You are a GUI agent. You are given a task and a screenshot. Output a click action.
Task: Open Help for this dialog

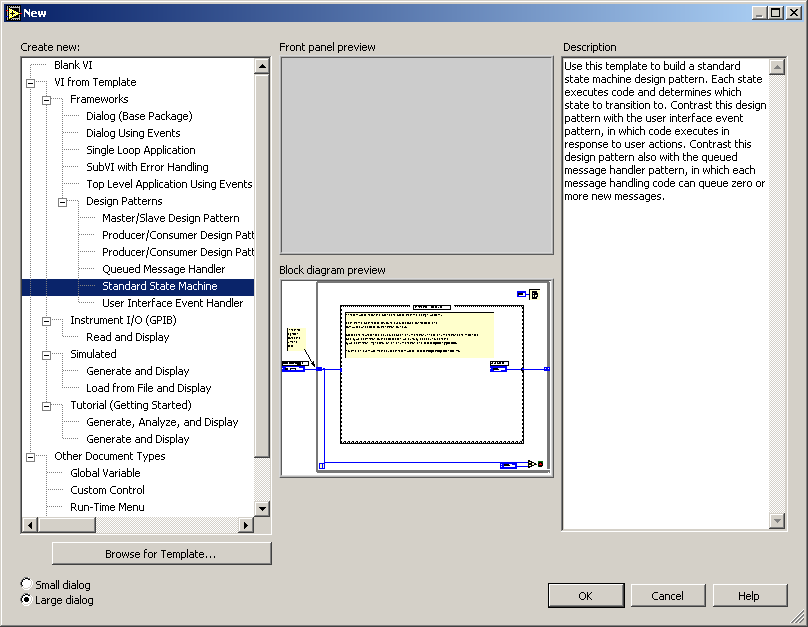(x=749, y=596)
